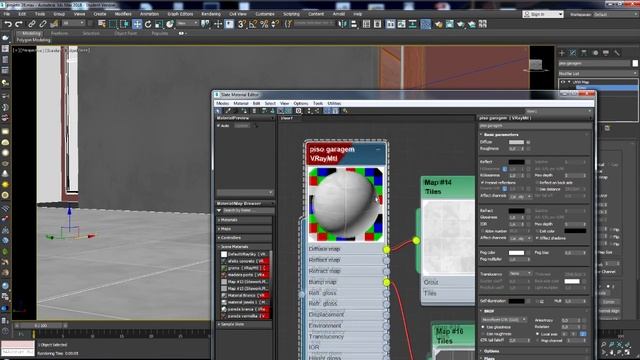Toggle the Exit color checkbox
Image resolution: width=640 pixels, height=360 pixels.
[x=537, y=231]
